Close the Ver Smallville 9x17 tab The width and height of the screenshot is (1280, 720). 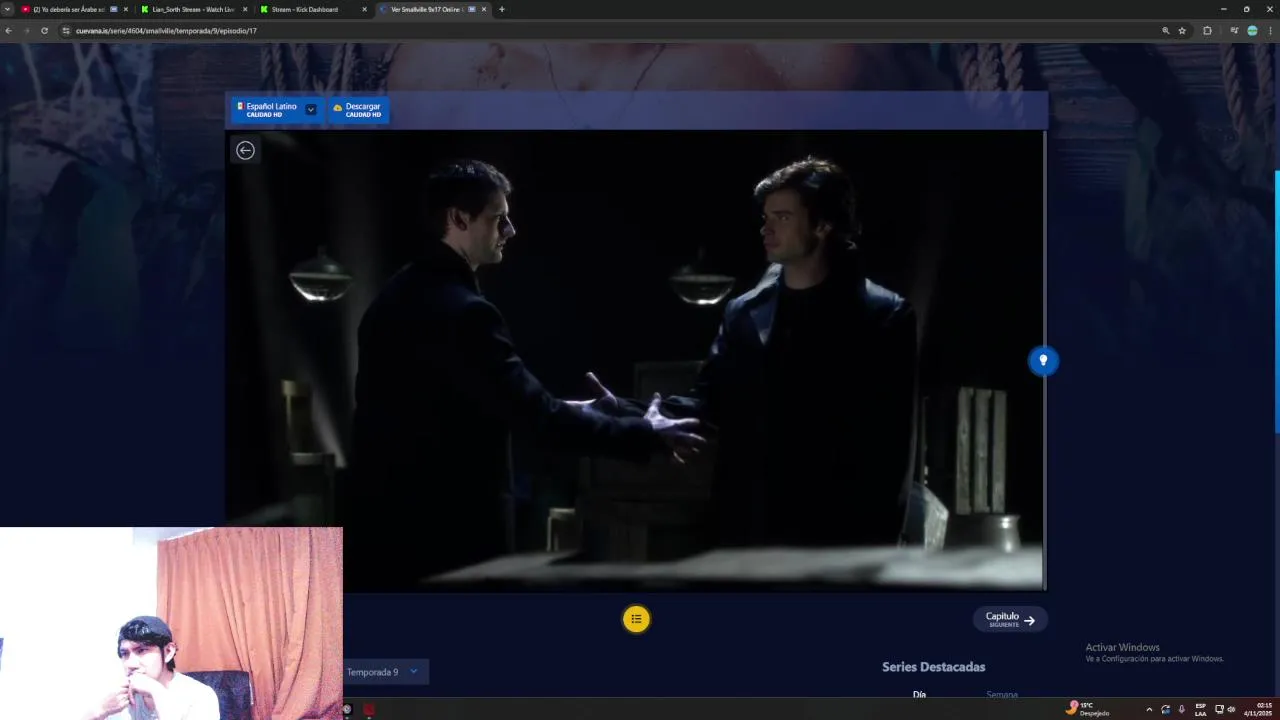[484, 9]
